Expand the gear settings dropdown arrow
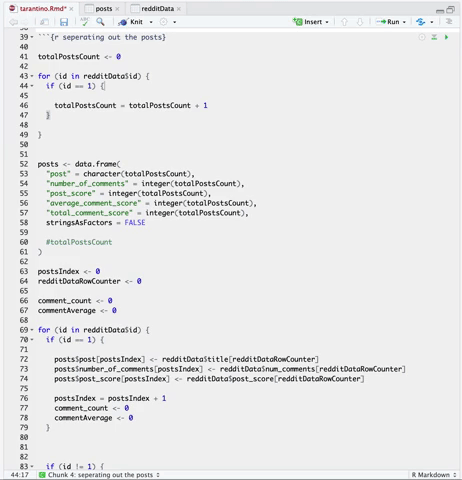 tap(174, 22)
